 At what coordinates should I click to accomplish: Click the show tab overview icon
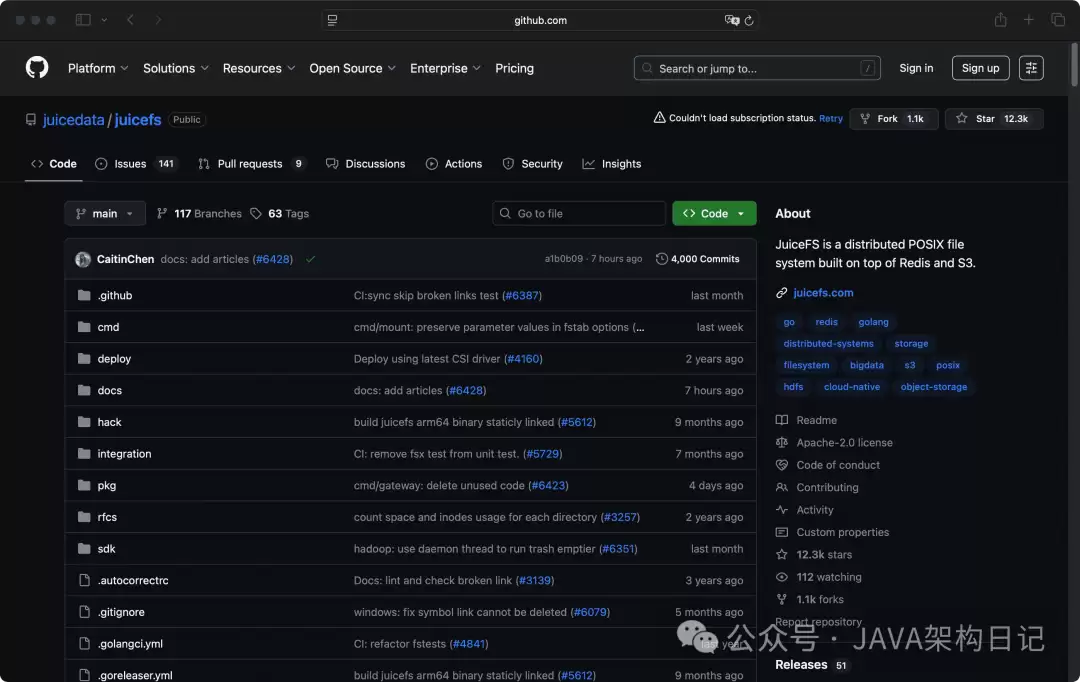tap(1058, 20)
